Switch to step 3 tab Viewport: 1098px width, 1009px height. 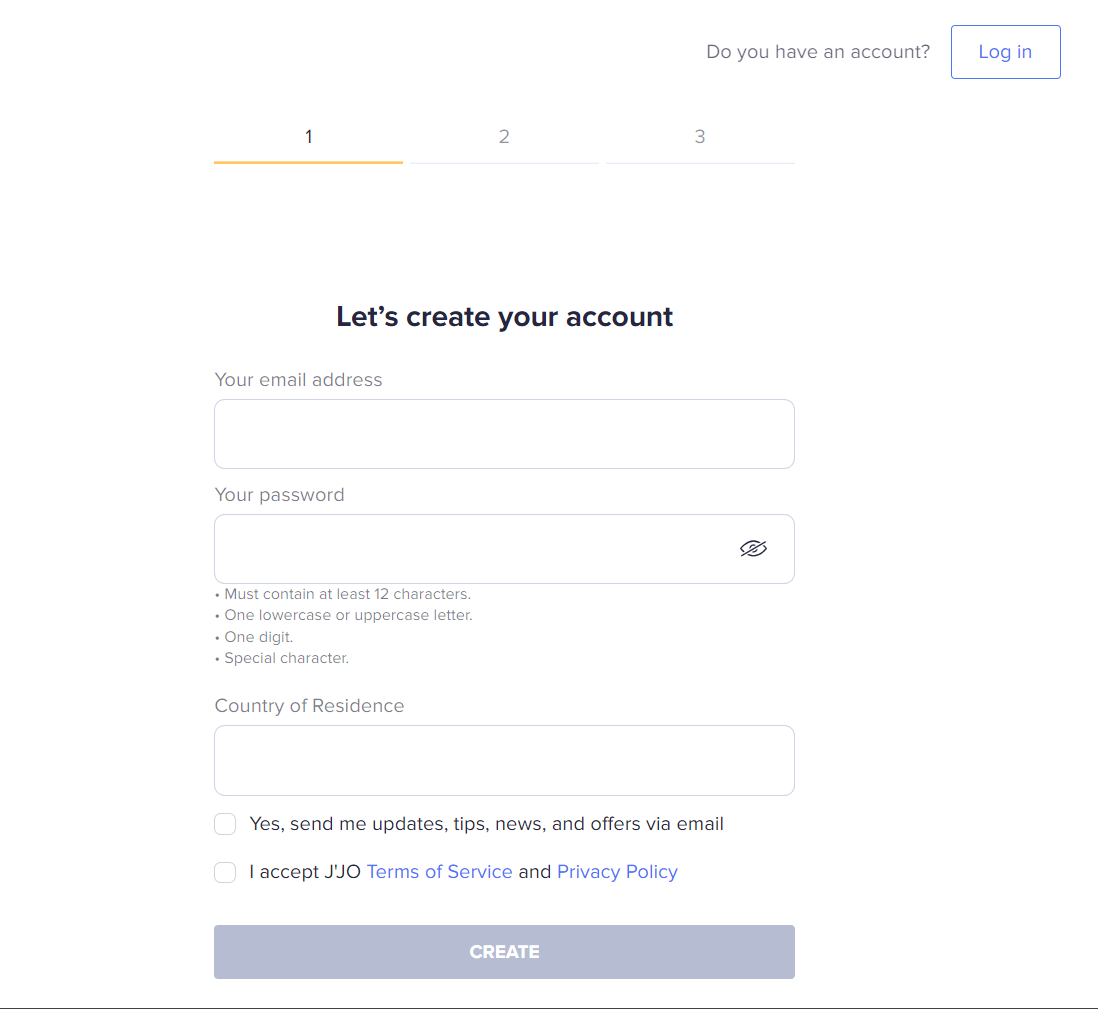coord(700,137)
